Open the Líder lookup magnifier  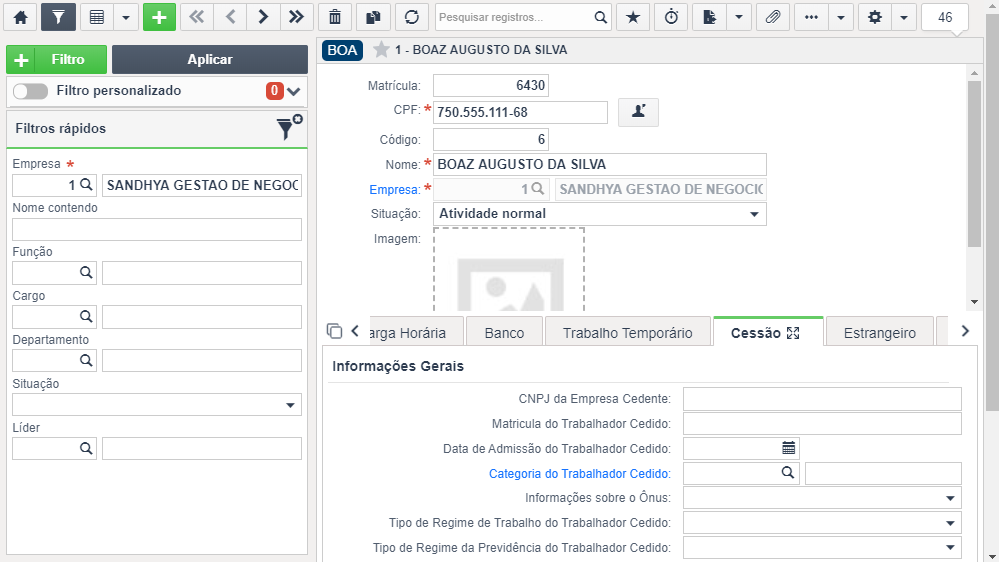click(x=86, y=449)
